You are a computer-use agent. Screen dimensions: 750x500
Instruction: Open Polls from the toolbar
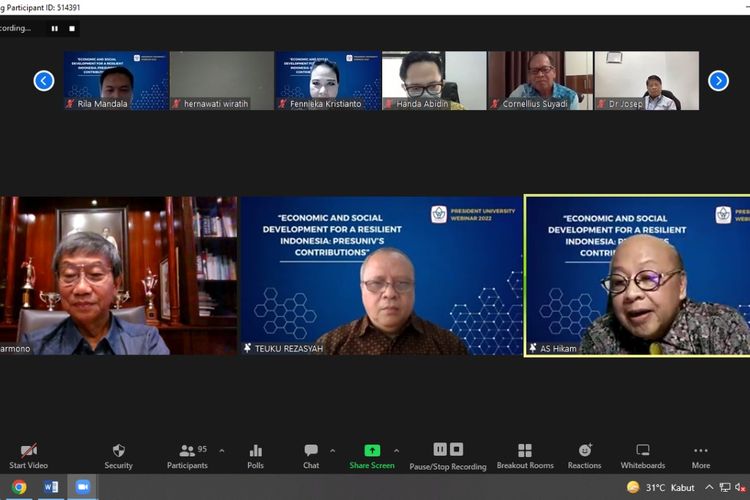[255, 456]
